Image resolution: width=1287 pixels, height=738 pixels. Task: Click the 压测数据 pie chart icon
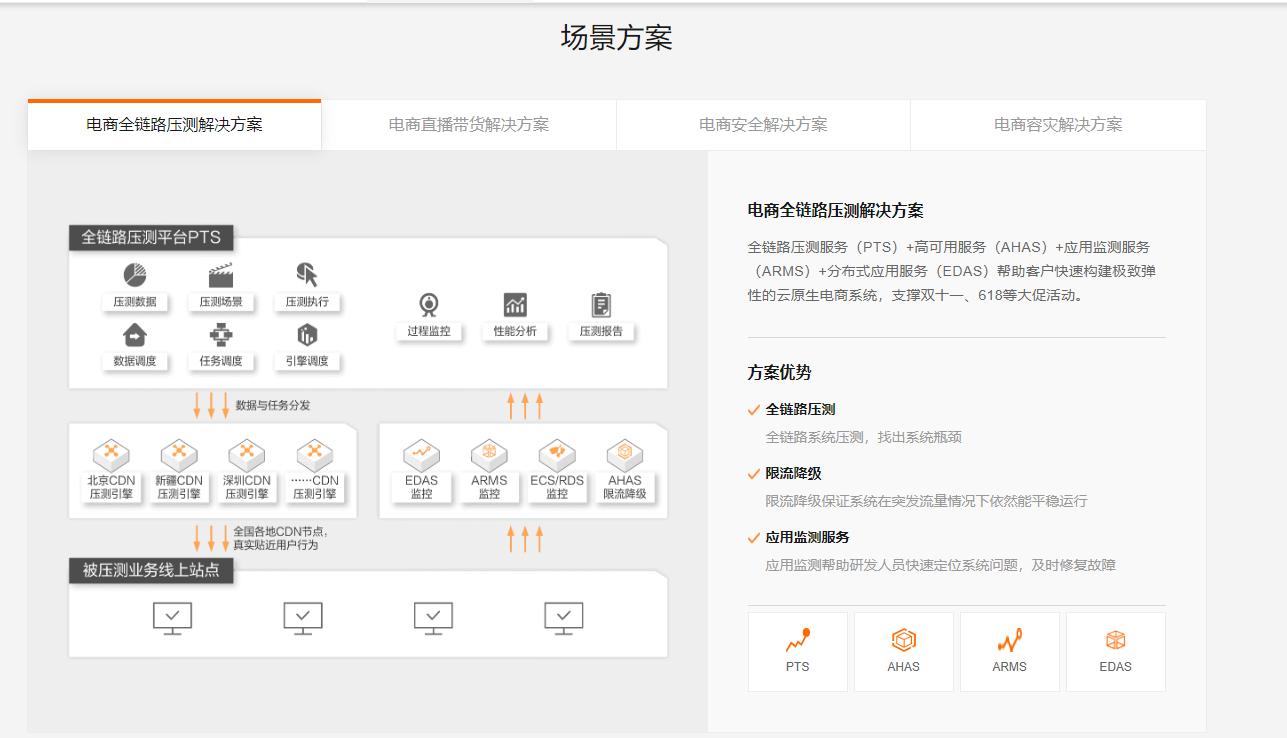tap(135, 275)
